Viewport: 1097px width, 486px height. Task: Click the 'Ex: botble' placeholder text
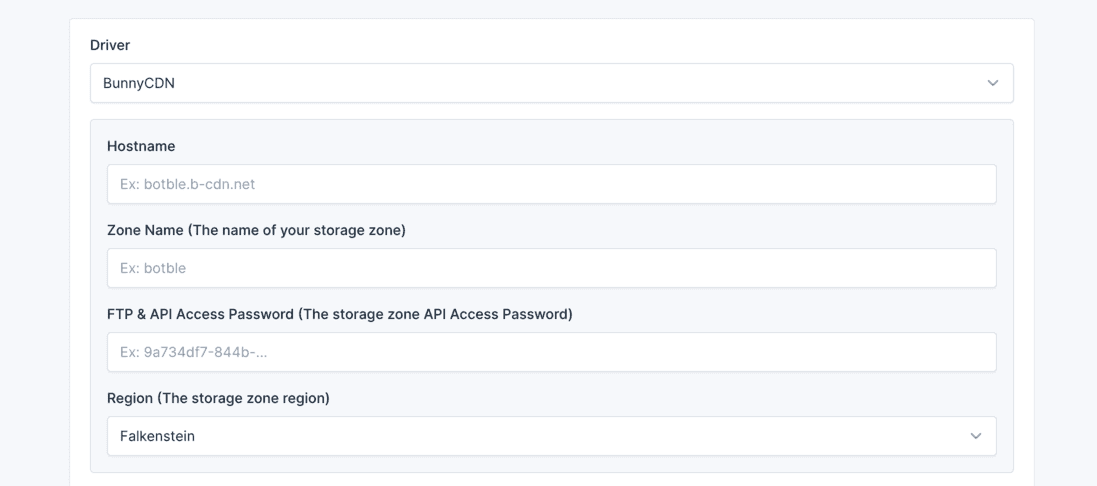click(153, 268)
